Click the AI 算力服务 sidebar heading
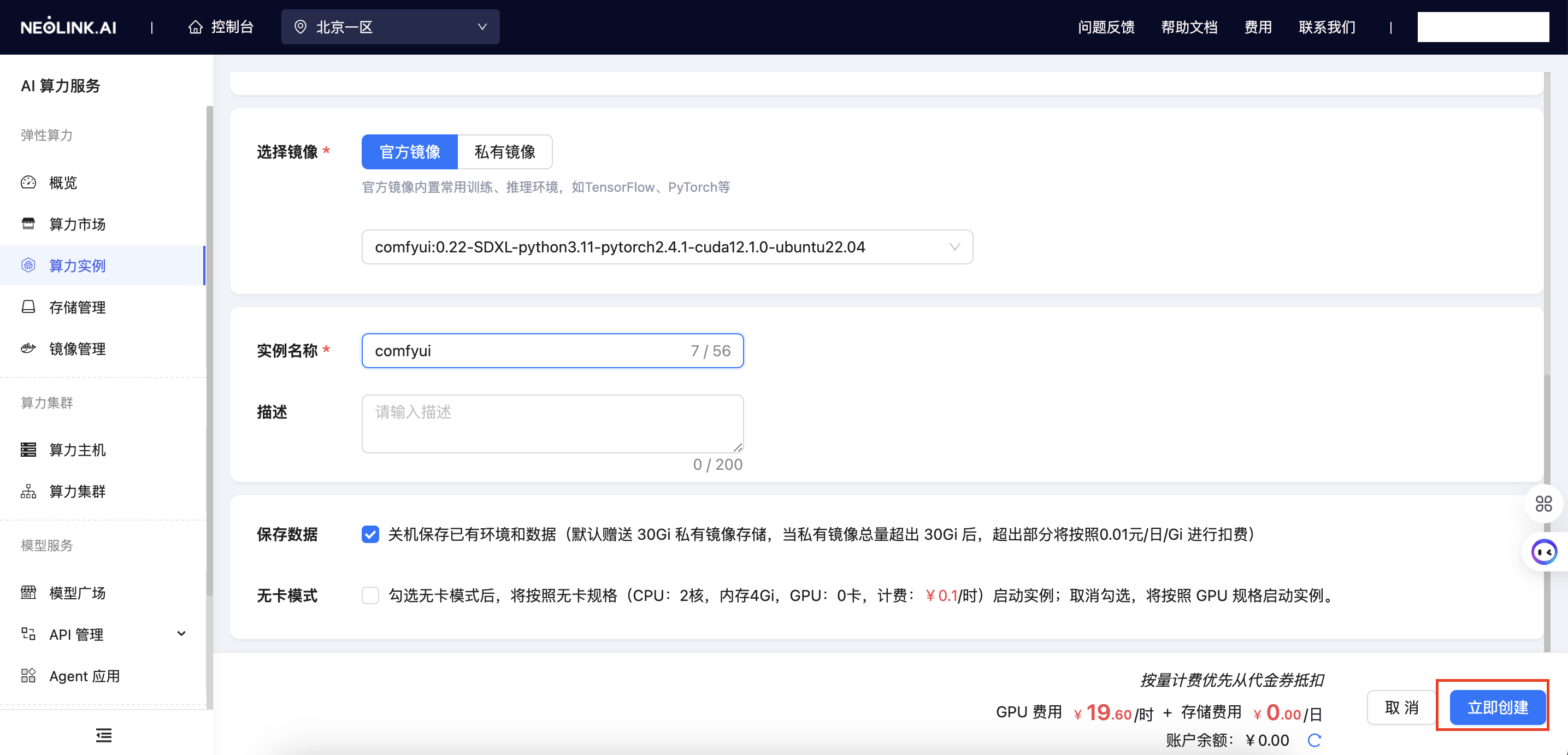 60,85
